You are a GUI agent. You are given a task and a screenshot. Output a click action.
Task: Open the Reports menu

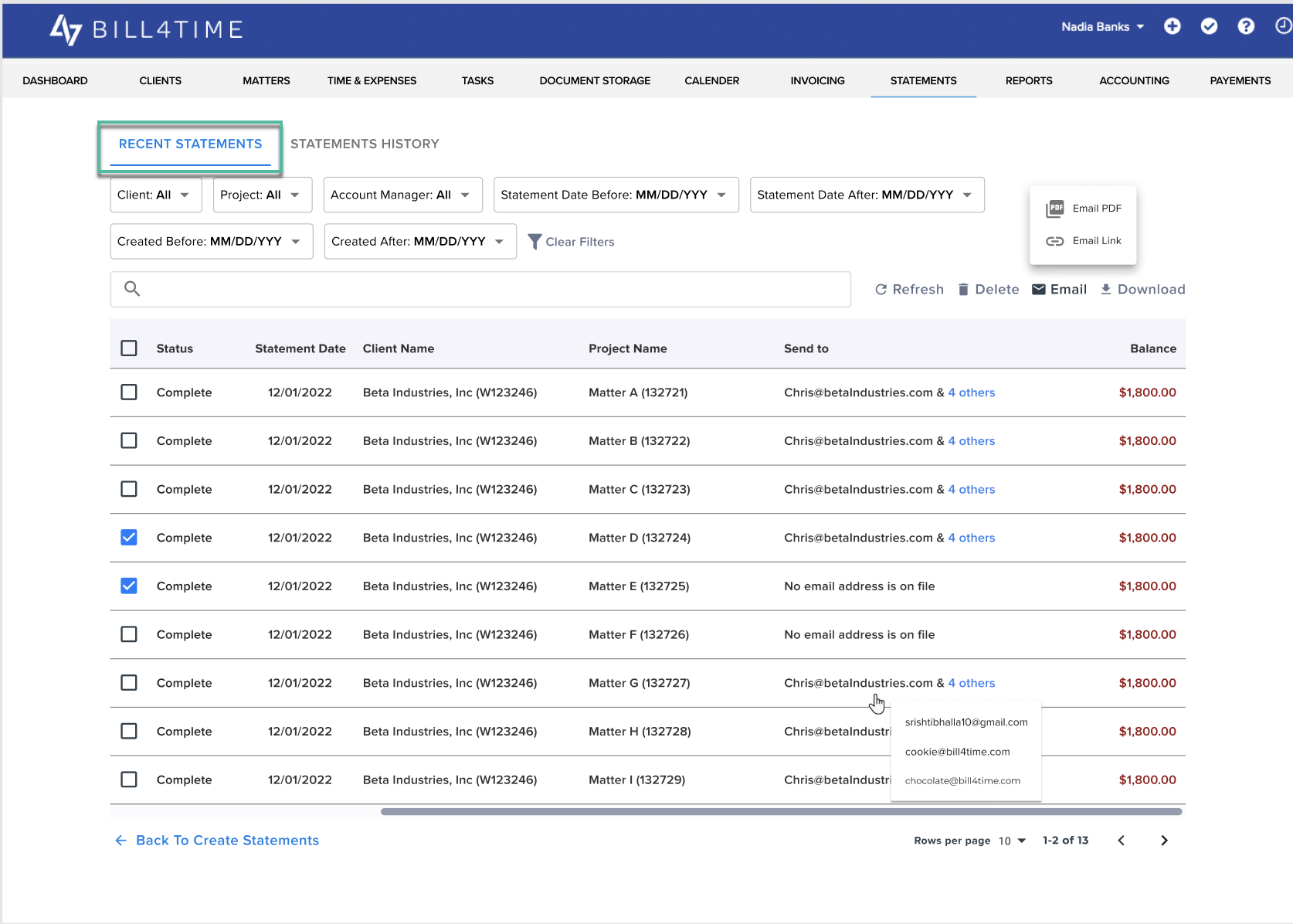pos(1029,80)
